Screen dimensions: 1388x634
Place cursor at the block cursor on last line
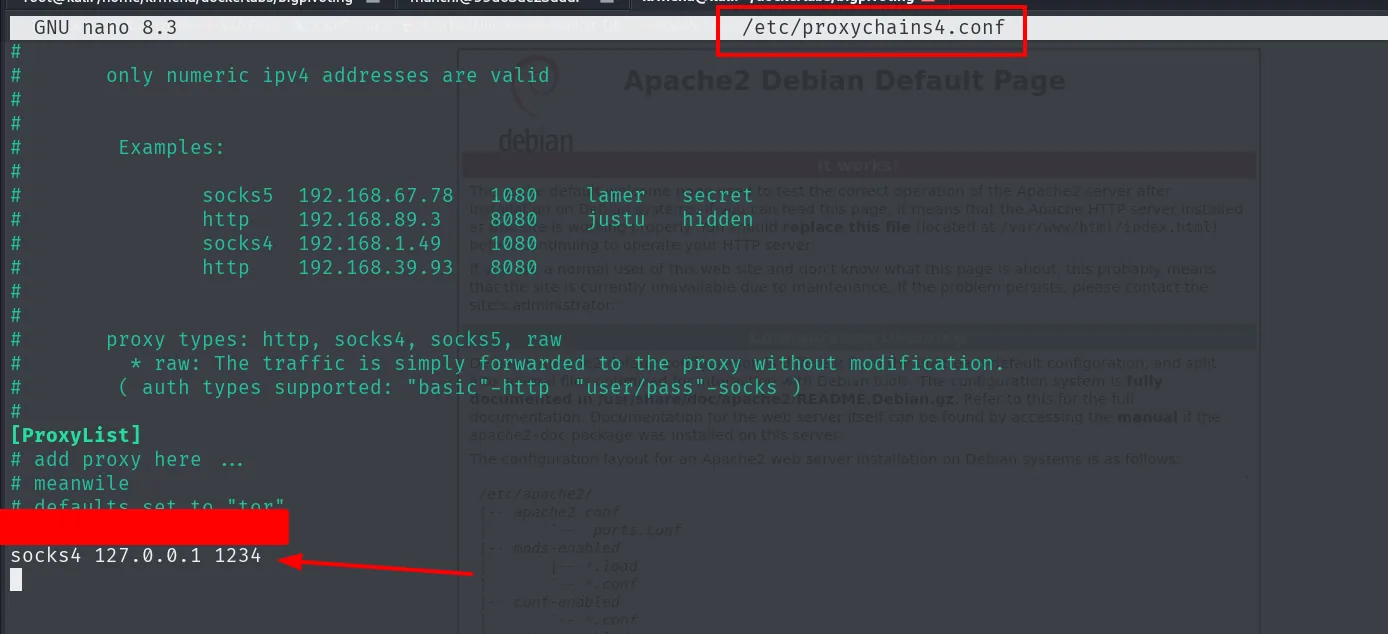pos(16,579)
